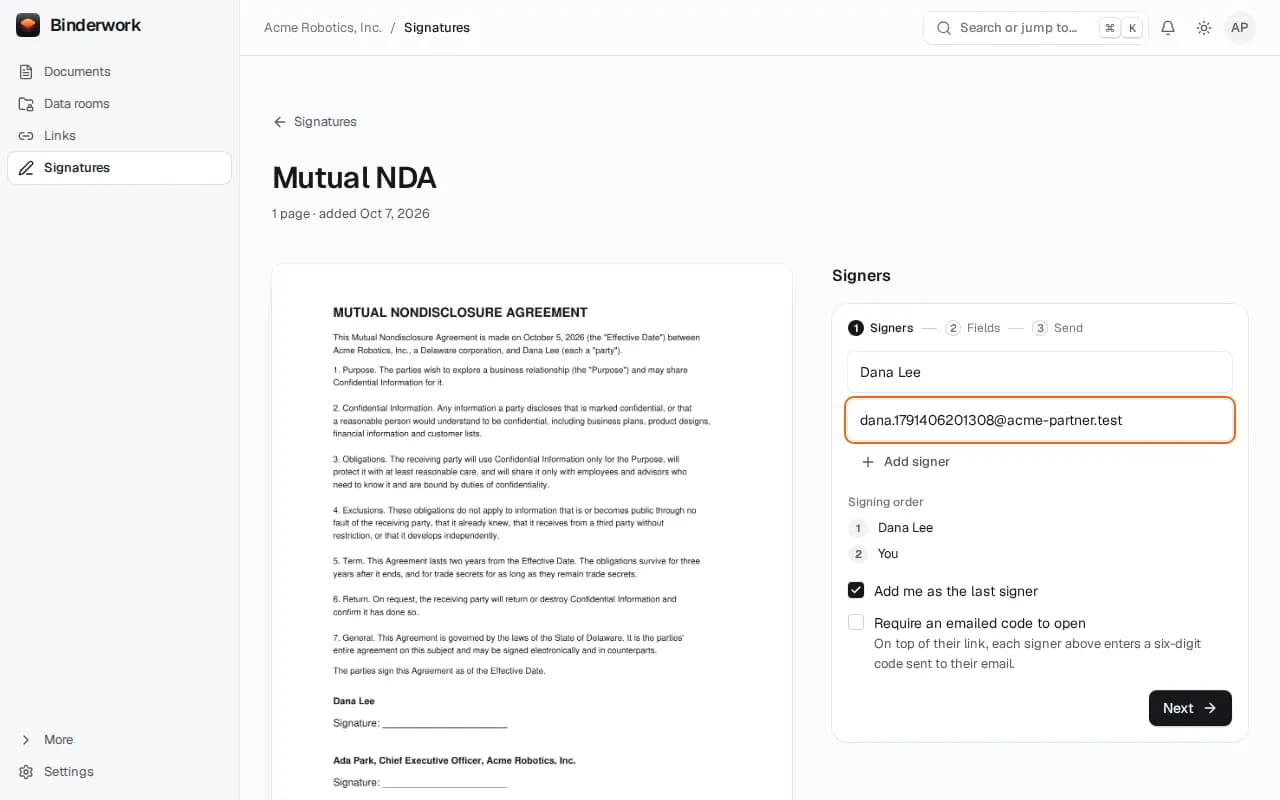This screenshot has height=800, width=1280.
Task: Click the Mutual NDA page title
Action: pyautogui.click(x=354, y=178)
